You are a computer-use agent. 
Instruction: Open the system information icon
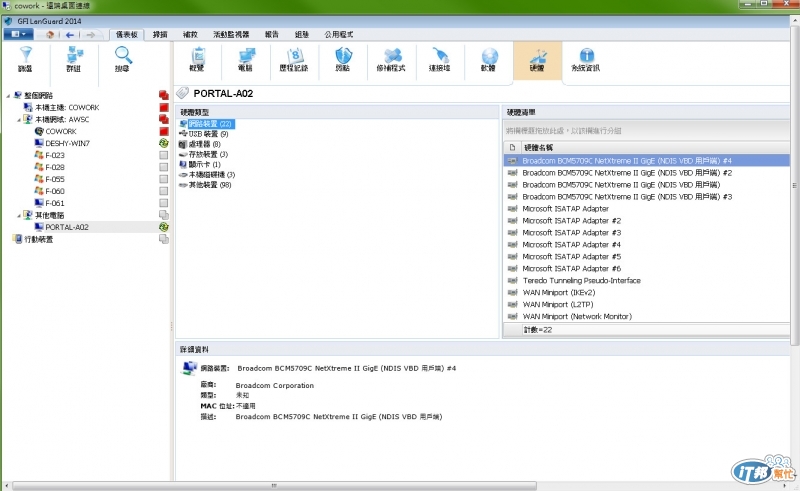pyautogui.click(x=586, y=55)
